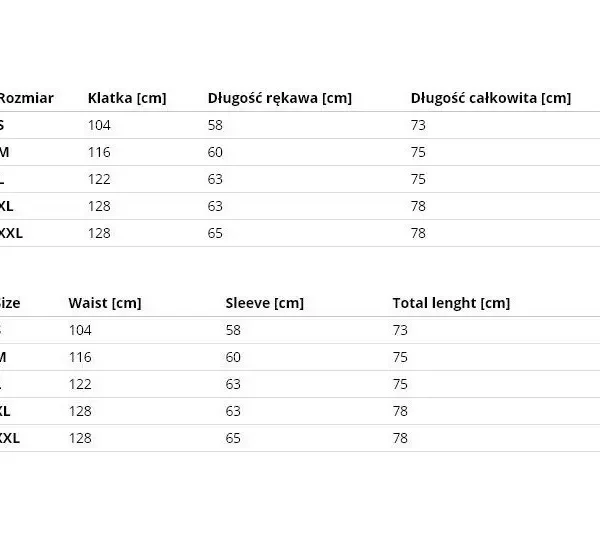Click sleeve value 60 in English table
This screenshot has height=533, width=600.
[x=233, y=357]
